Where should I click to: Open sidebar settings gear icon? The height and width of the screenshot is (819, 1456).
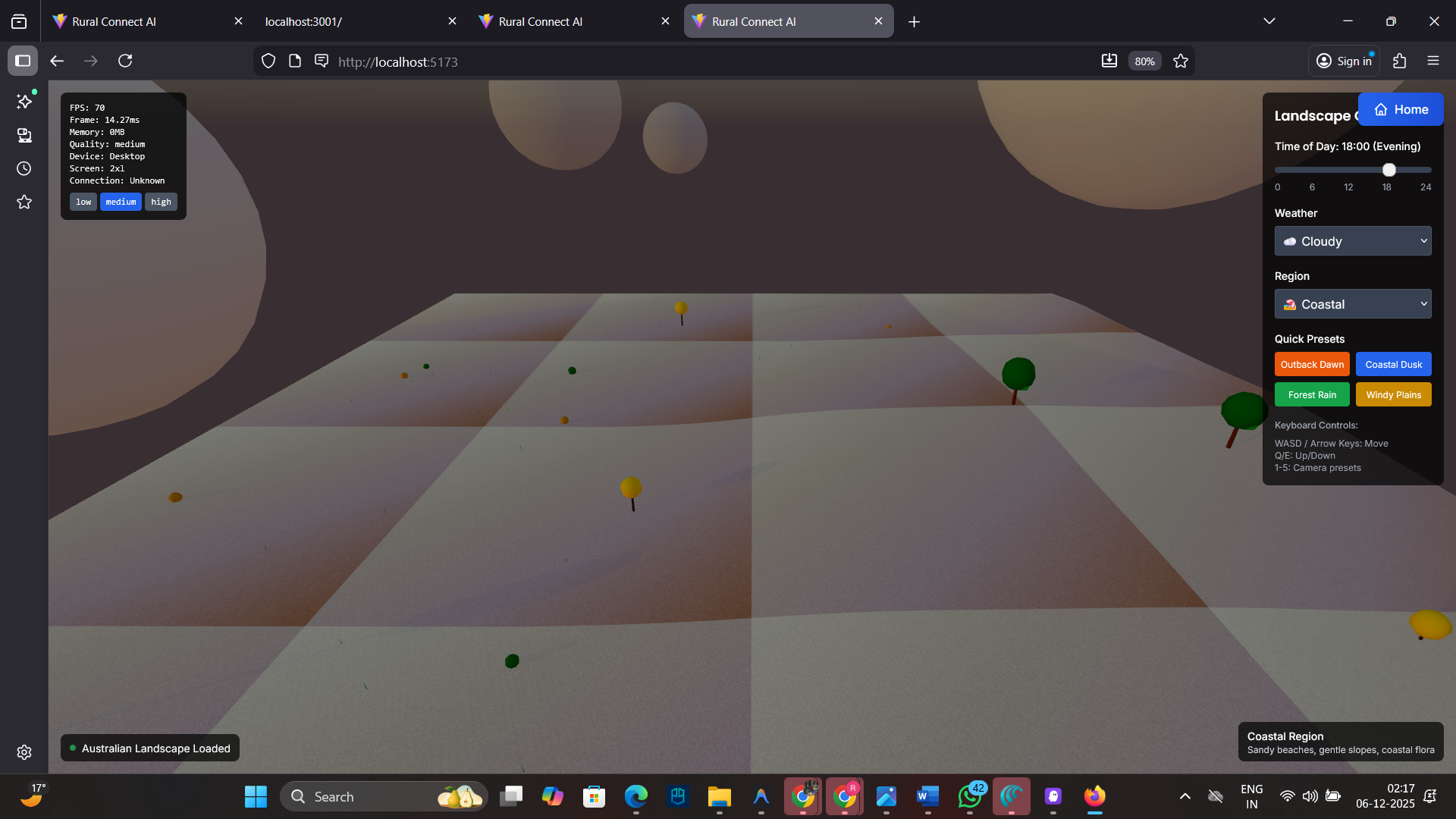pyautogui.click(x=24, y=752)
